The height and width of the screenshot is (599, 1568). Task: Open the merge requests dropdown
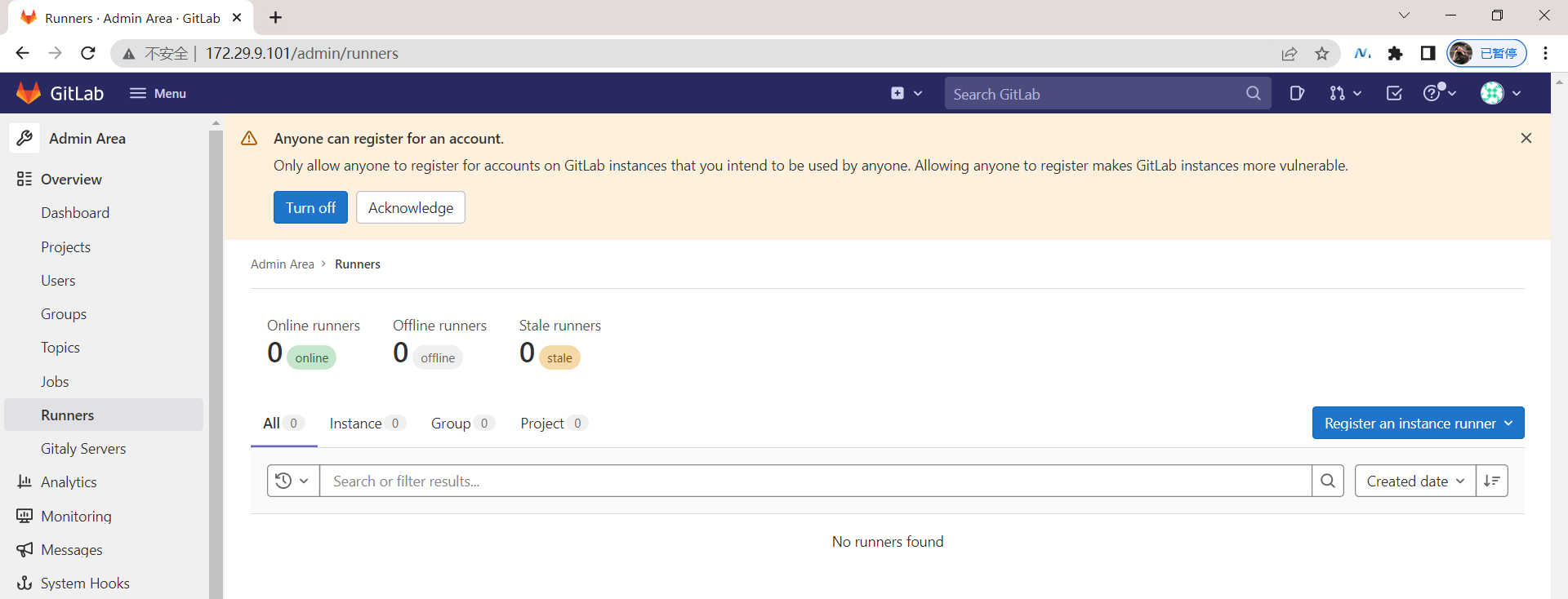click(1345, 93)
